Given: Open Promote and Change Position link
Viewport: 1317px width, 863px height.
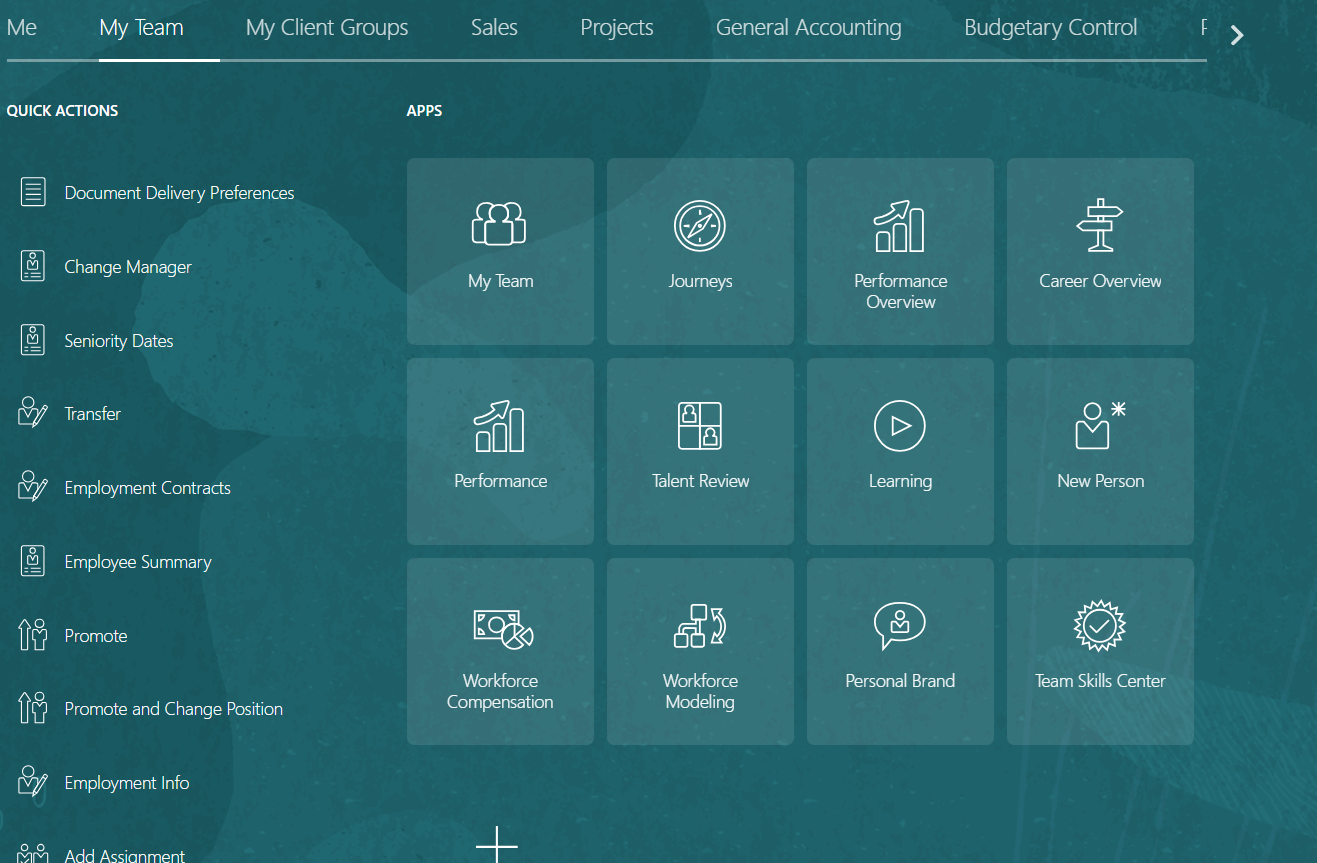Looking at the screenshot, I should point(174,709).
